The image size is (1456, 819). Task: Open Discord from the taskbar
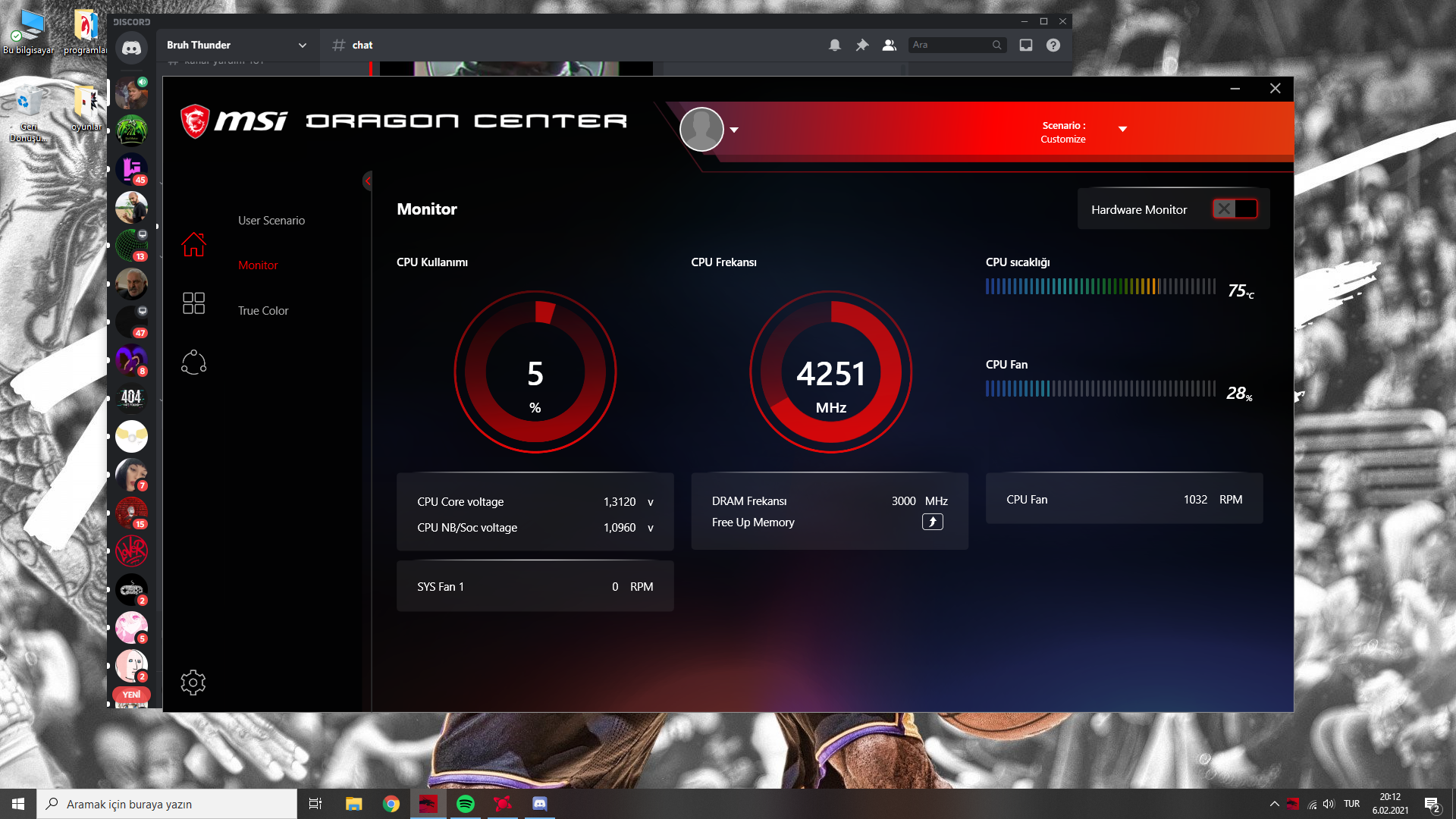(540, 804)
